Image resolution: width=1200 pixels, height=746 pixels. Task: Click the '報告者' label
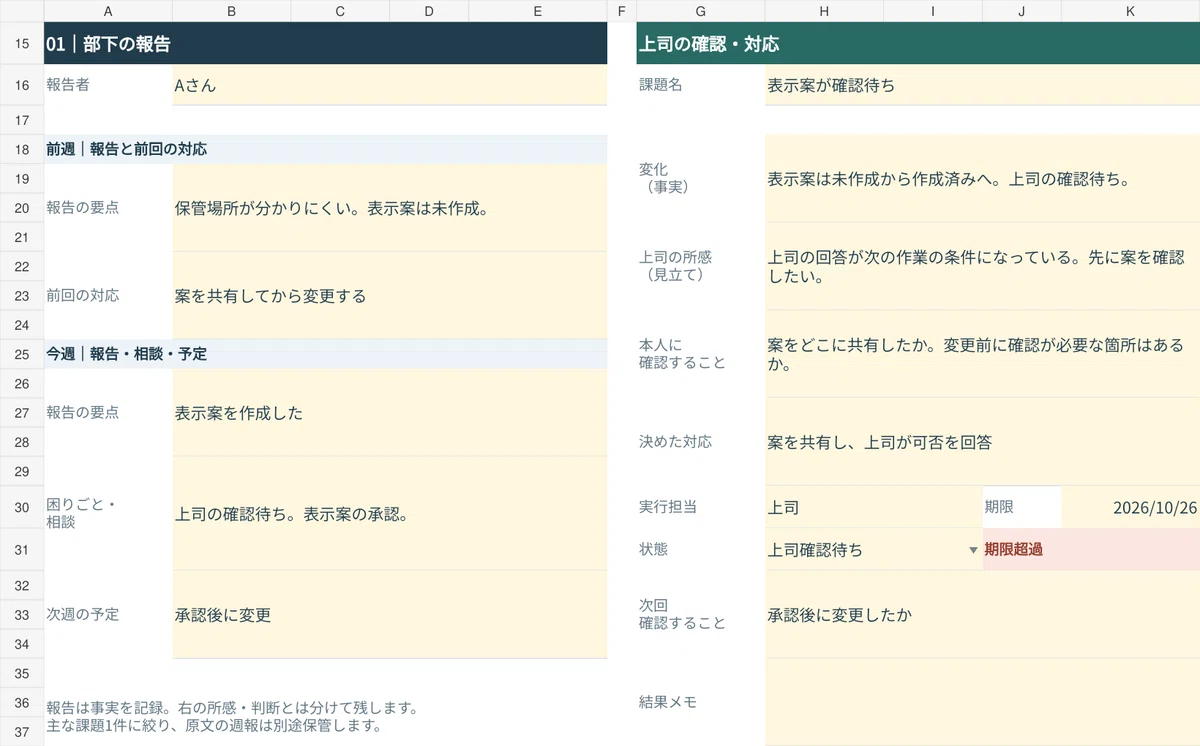click(68, 85)
